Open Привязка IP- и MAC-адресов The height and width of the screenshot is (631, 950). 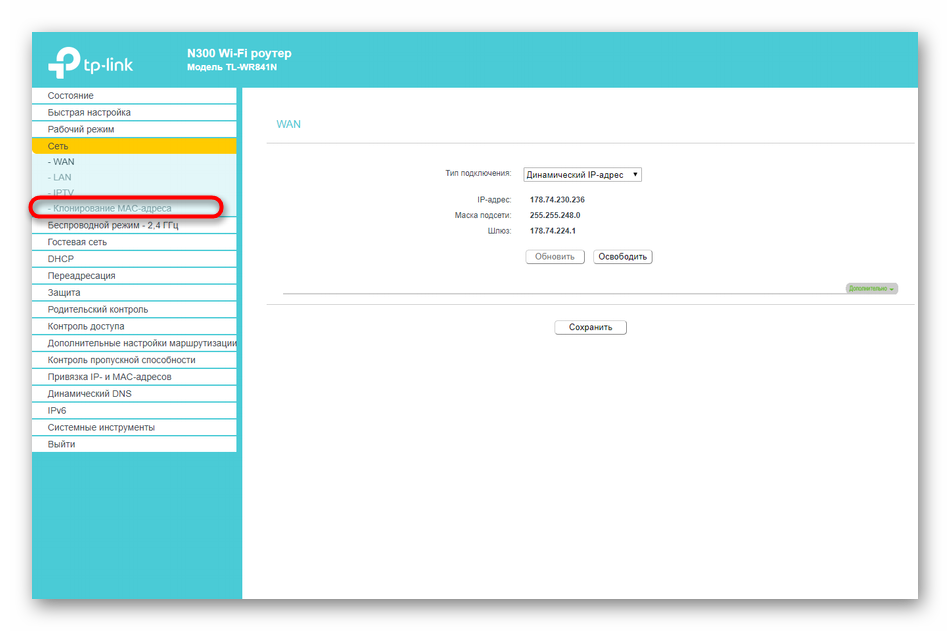coord(134,377)
